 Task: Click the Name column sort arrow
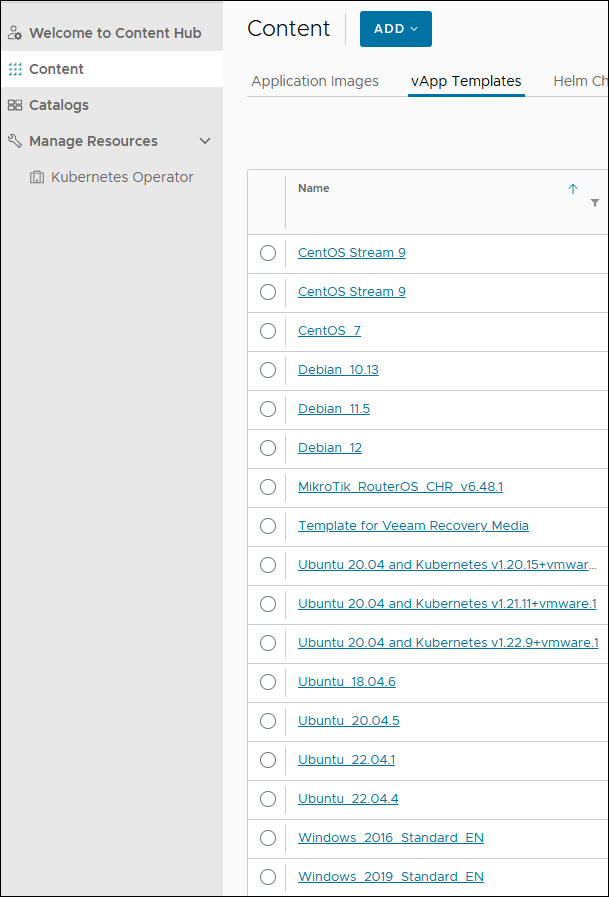(x=573, y=188)
